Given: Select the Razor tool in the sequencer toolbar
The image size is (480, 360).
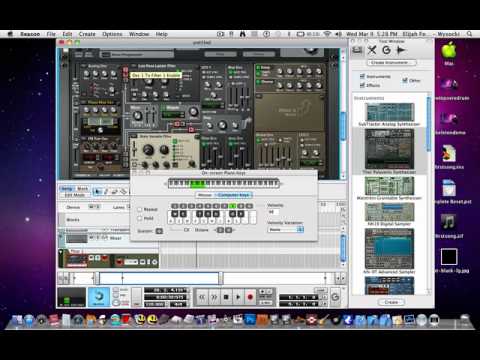Looking at the screenshot, I should point(123,191).
